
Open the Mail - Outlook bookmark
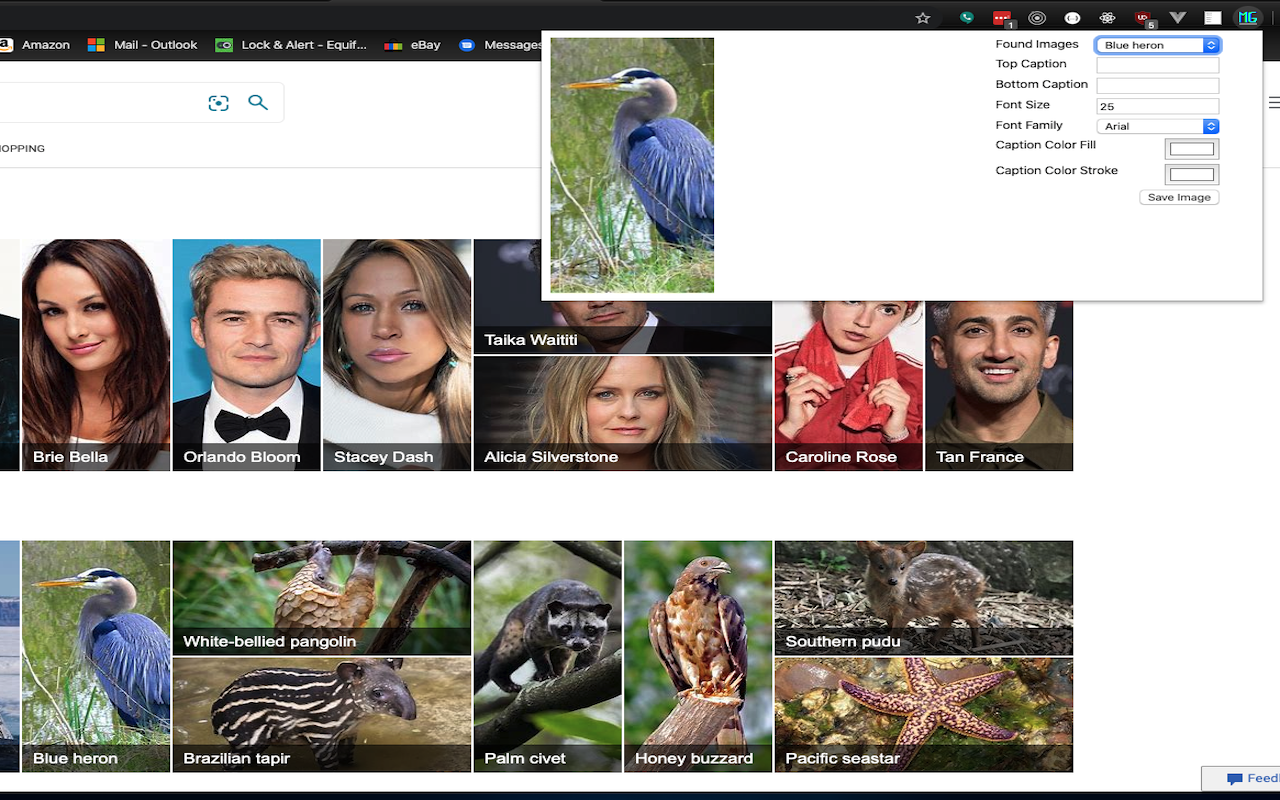(143, 45)
